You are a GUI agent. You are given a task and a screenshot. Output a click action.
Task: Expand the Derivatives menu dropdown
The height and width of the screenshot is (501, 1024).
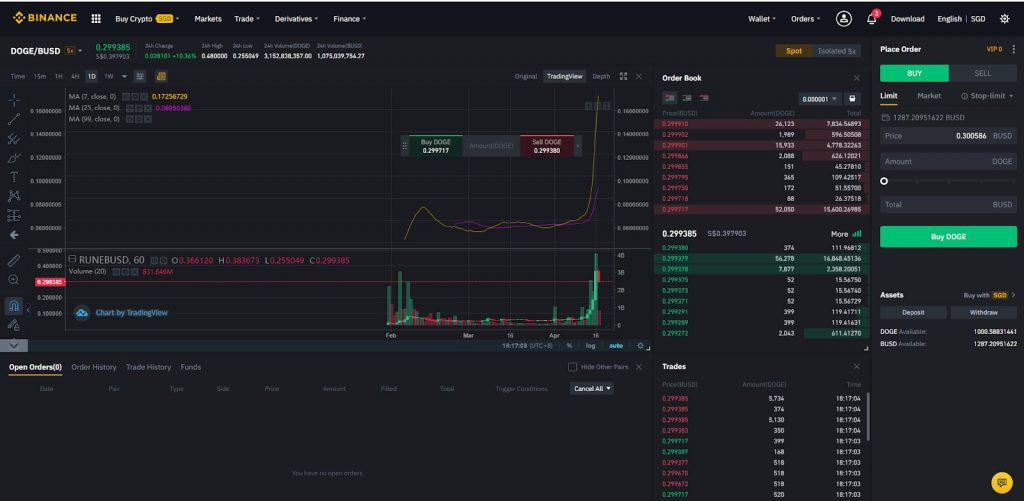296,19
